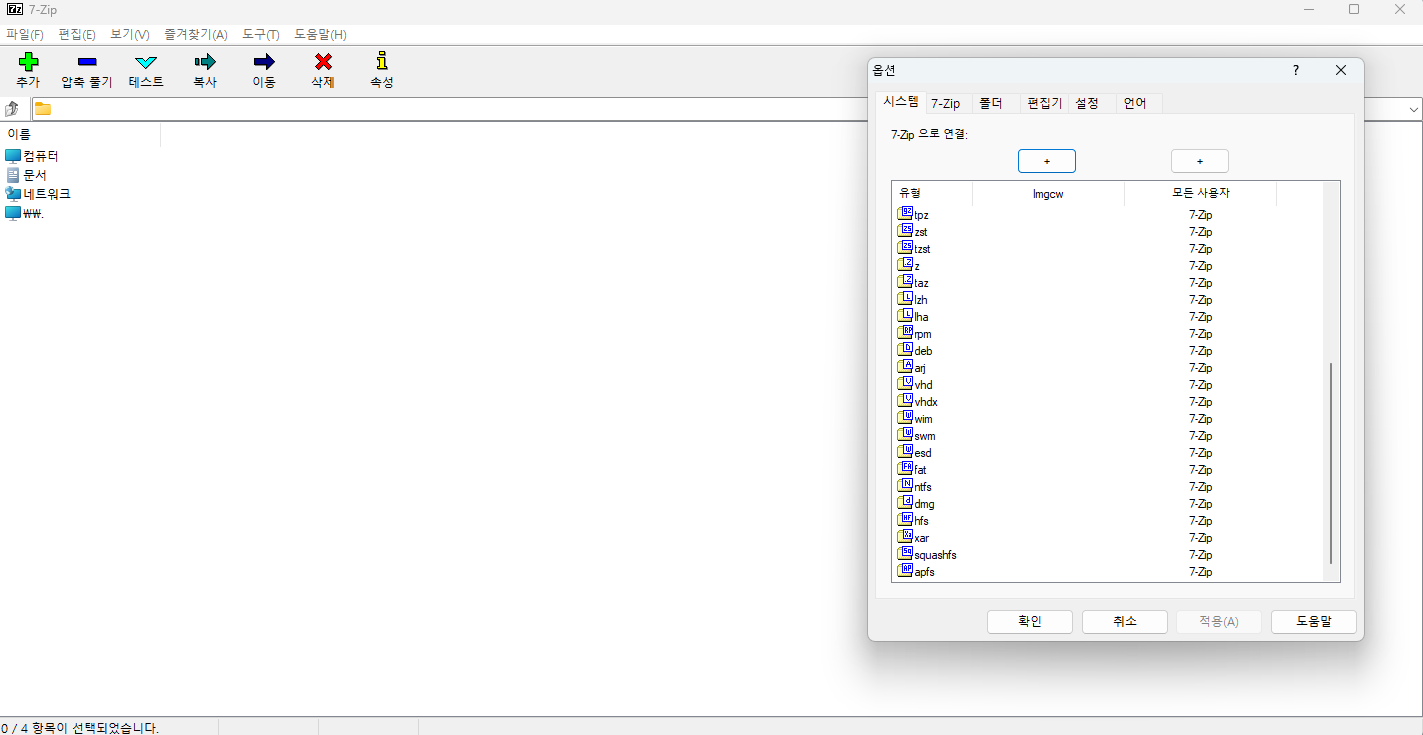Sort by the Type (유형) column header

click(x=932, y=193)
